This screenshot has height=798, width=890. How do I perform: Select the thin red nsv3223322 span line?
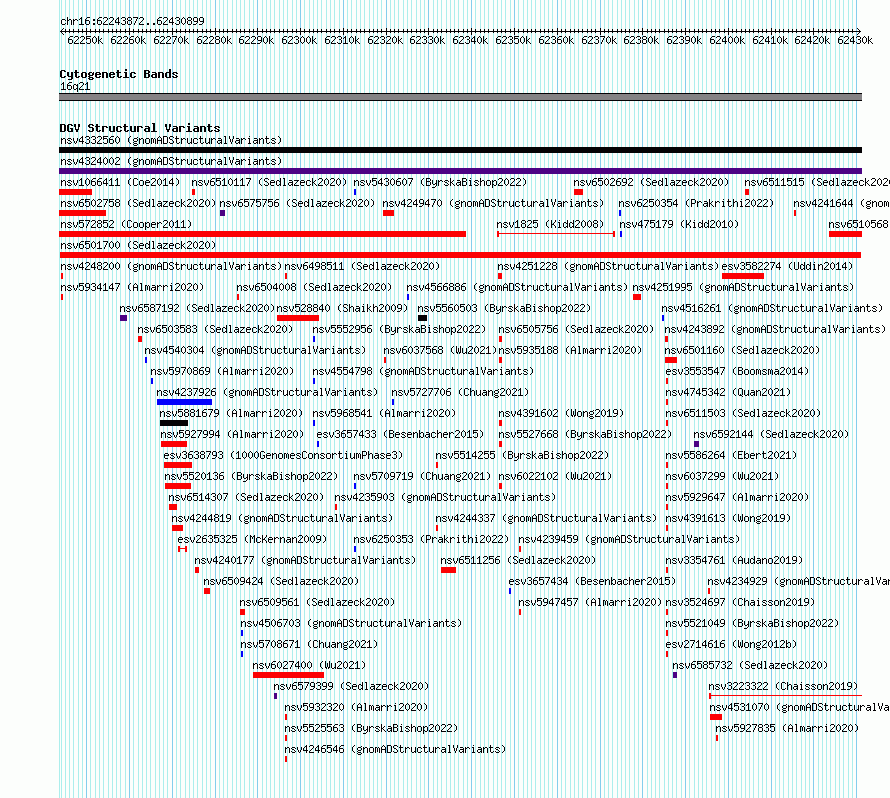(786, 695)
